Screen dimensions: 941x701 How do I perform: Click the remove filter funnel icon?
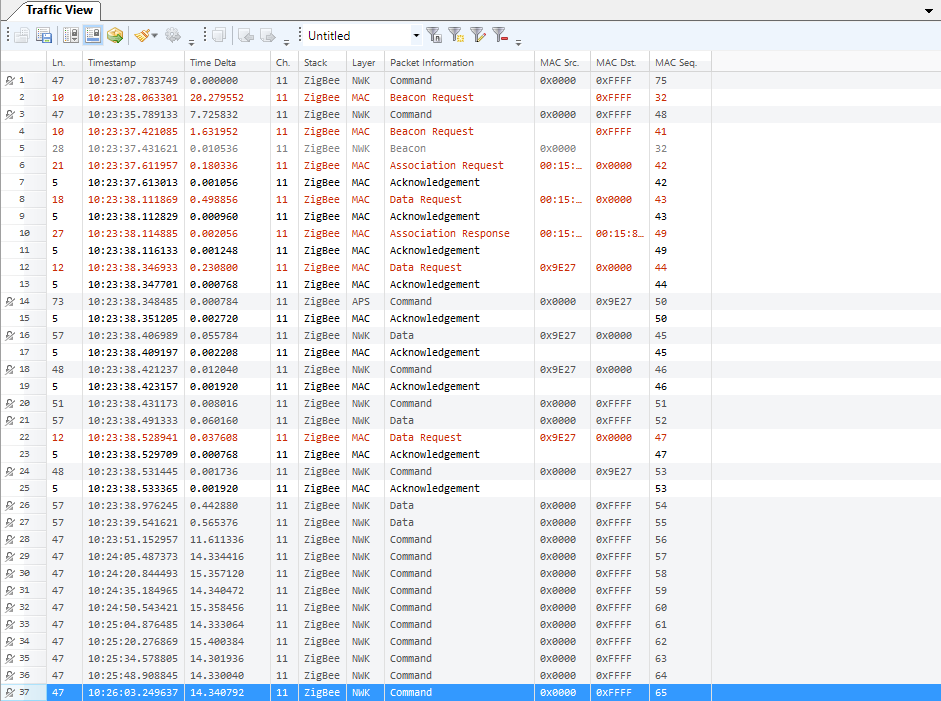click(500, 35)
